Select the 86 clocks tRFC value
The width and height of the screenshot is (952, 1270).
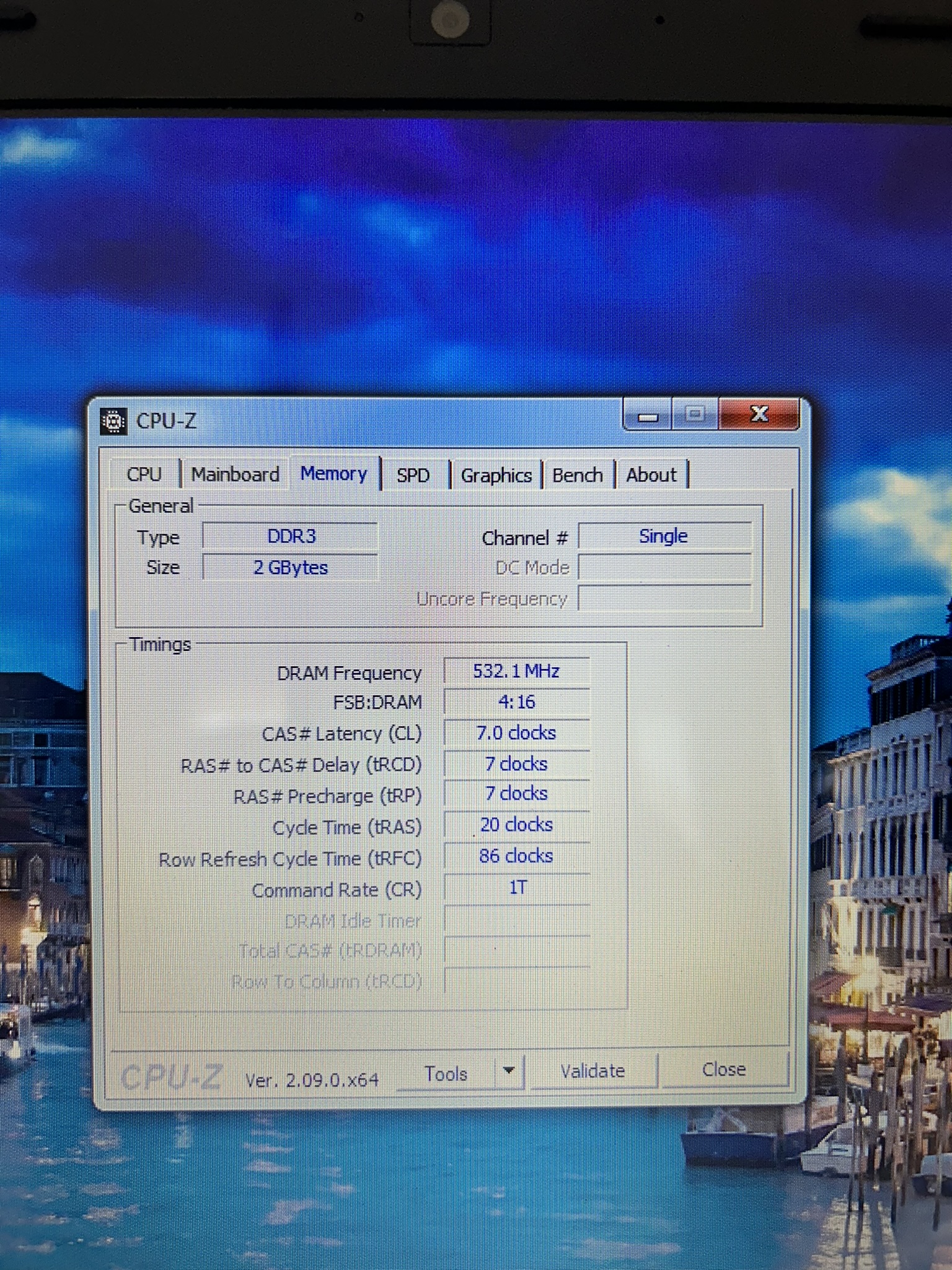[x=516, y=856]
